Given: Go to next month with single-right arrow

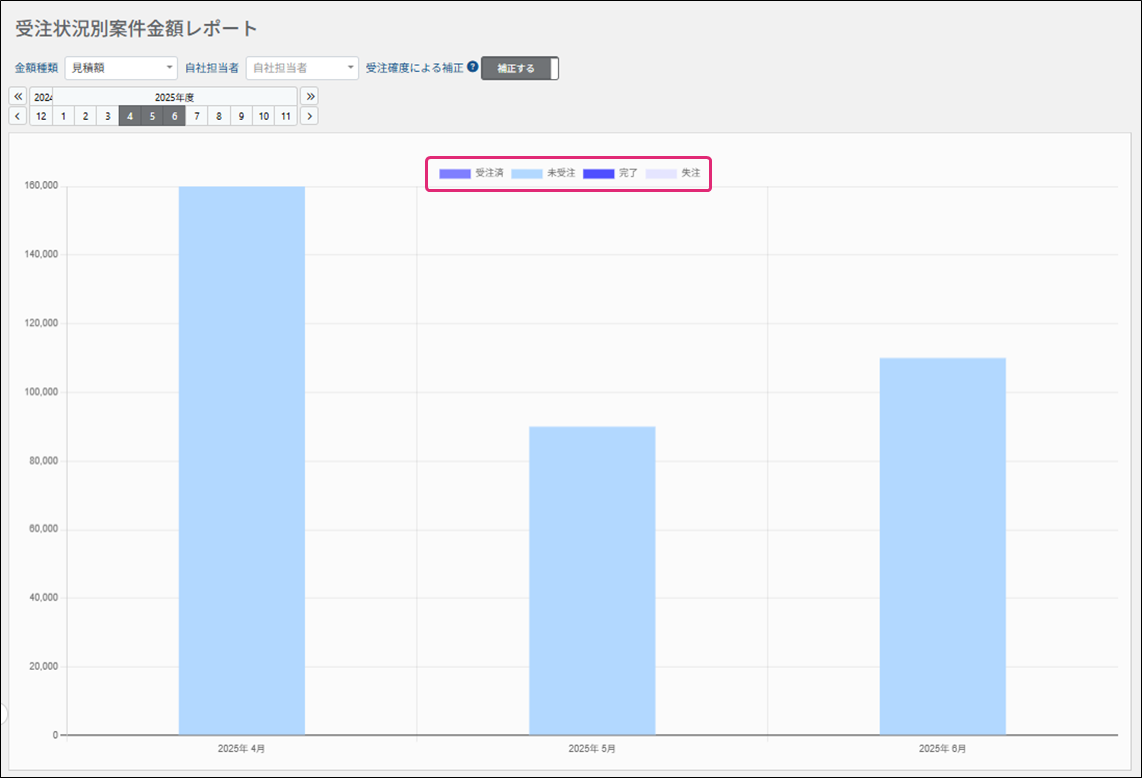Looking at the screenshot, I should [310, 116].
